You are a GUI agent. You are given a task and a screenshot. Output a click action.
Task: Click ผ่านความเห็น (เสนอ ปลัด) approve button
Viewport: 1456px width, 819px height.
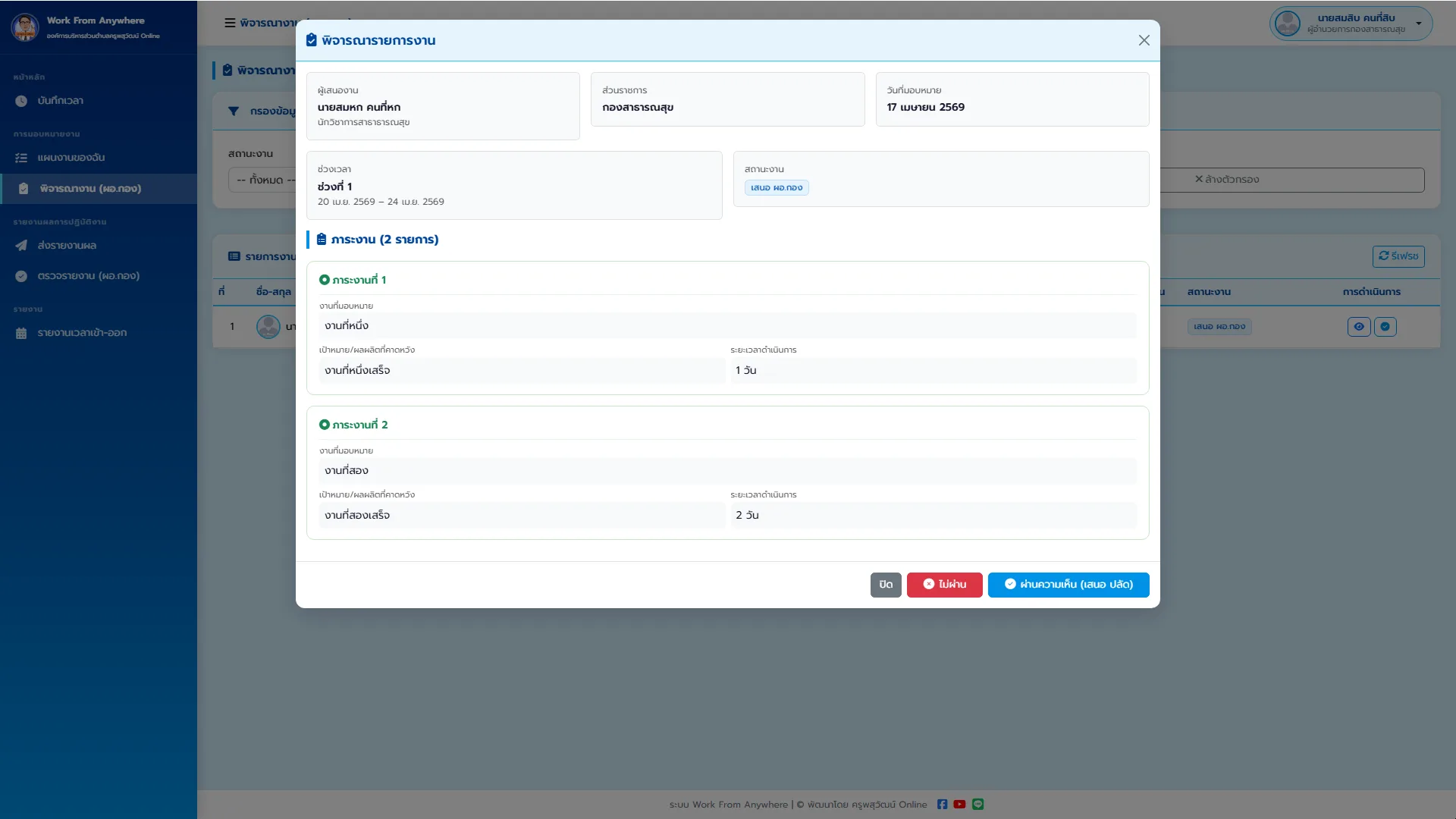1068,585
